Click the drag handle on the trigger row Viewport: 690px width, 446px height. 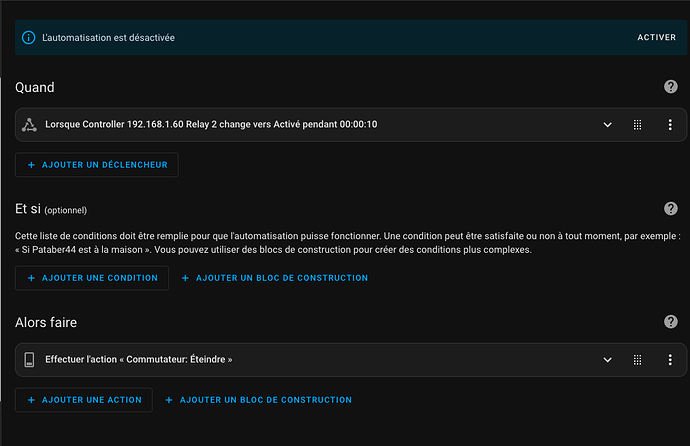(x=637, y=125)
